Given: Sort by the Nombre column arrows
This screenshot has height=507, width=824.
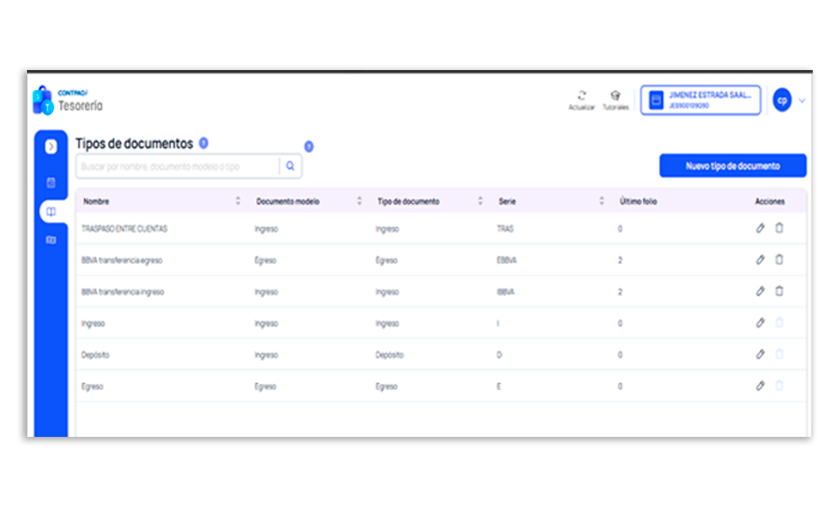Looking at the screenshot, I should [238, 201].
